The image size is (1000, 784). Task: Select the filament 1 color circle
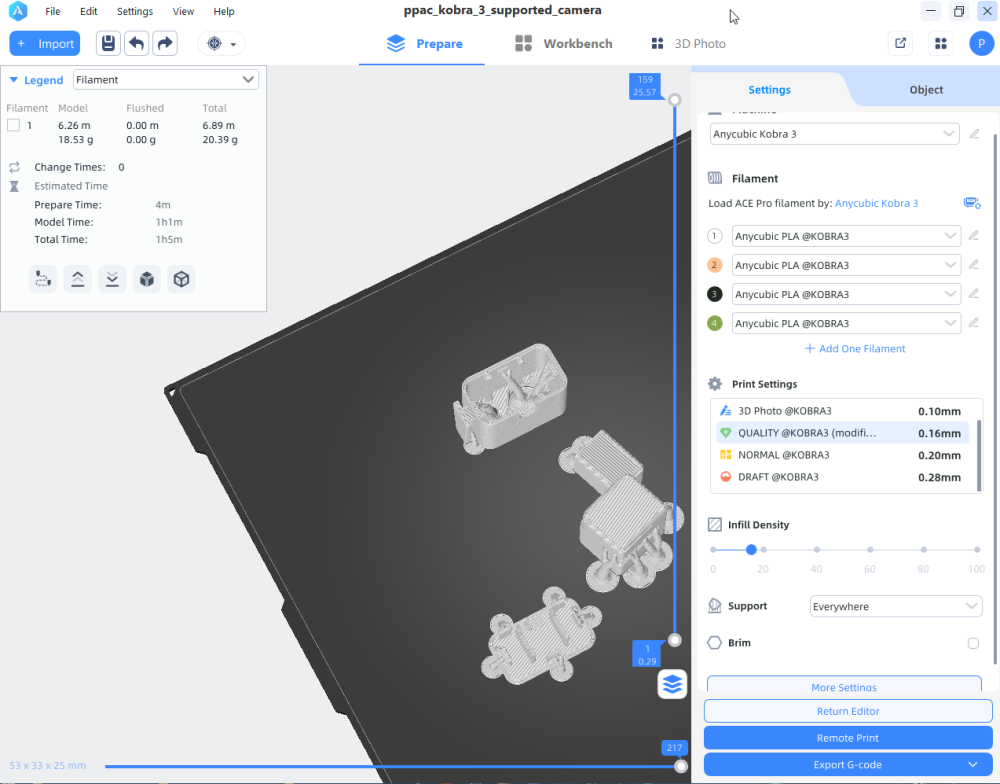(714, 236)
